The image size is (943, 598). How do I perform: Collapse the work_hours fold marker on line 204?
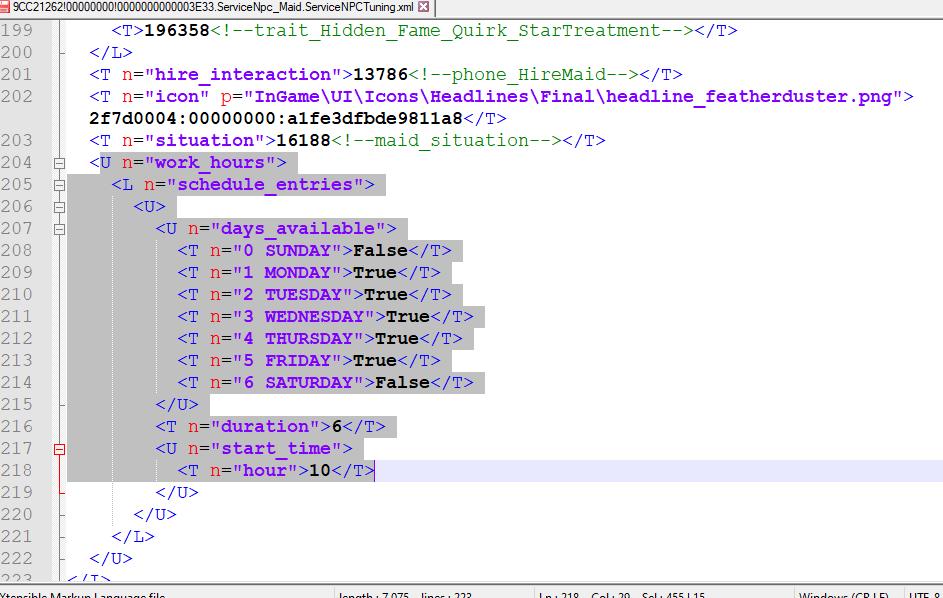pos(60,163)
